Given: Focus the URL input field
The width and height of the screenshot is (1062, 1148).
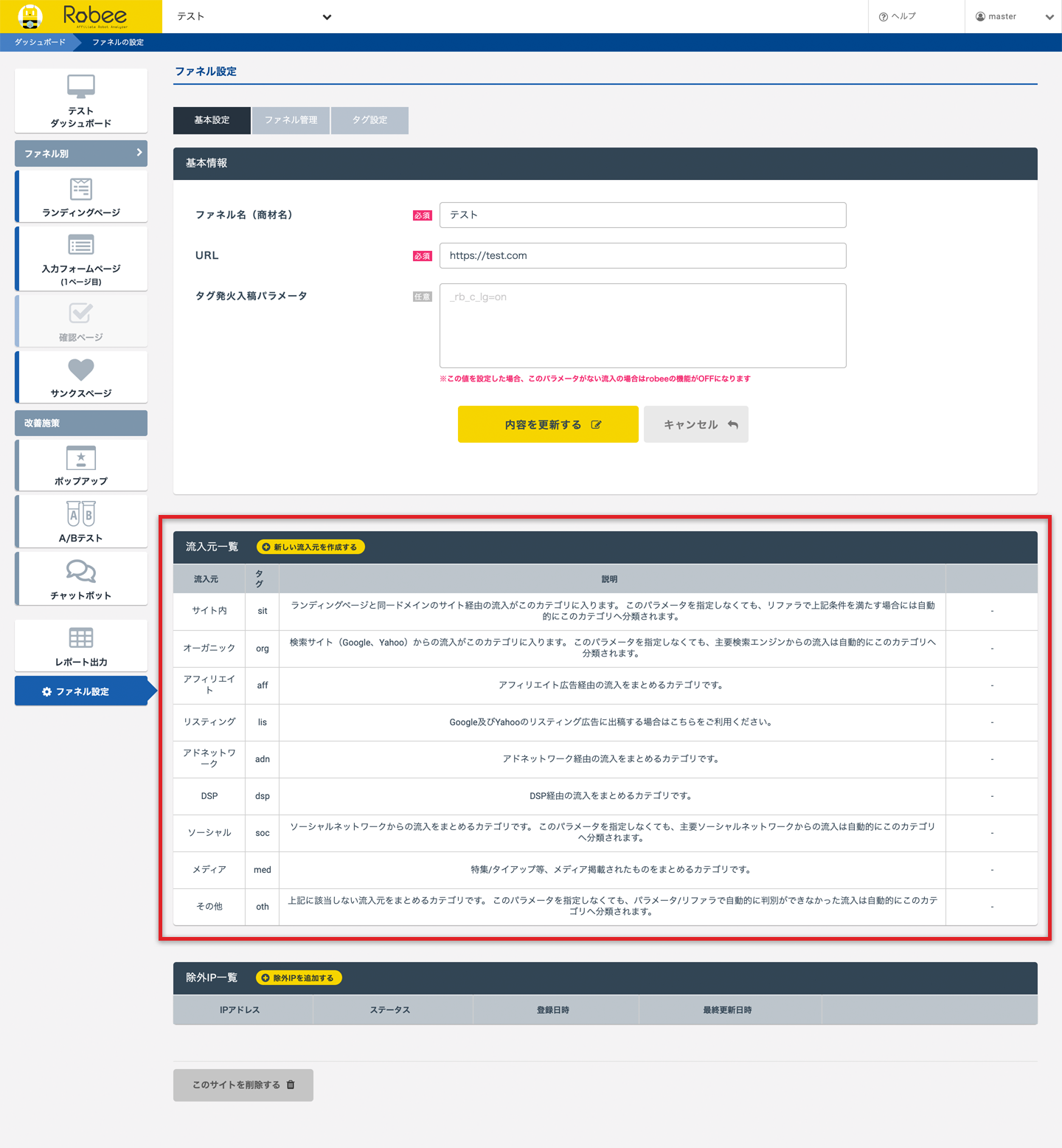Looking at the screenshot, I should (x=642, y=256).
